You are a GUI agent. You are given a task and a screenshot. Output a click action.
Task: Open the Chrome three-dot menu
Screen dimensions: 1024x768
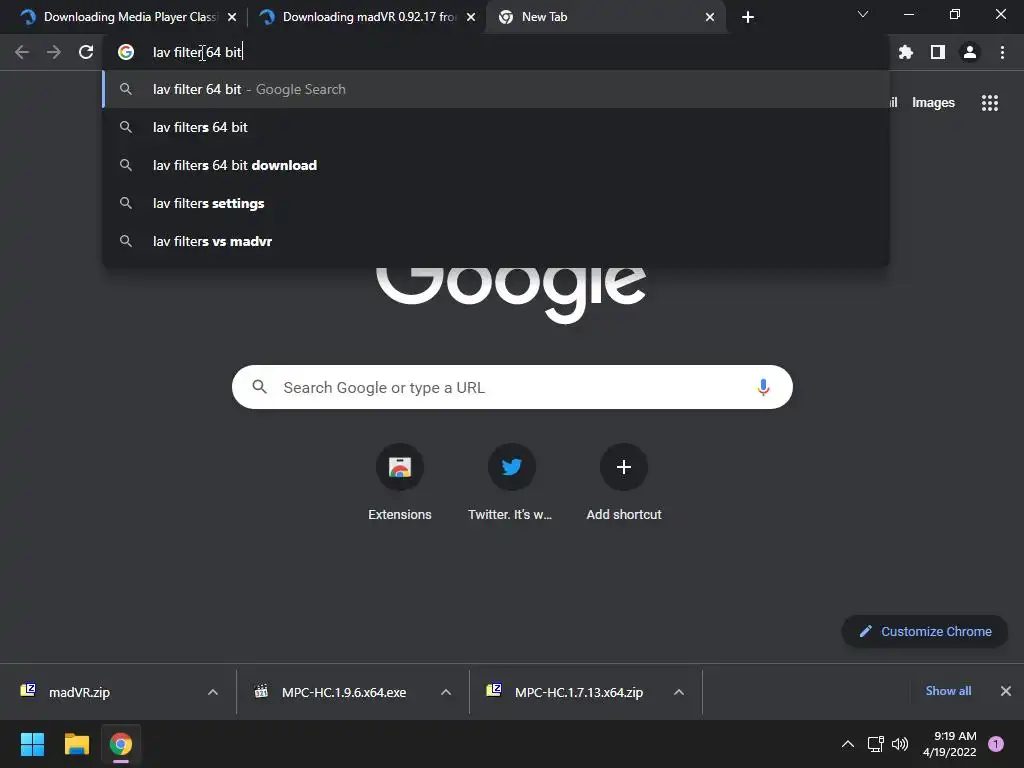[x=1002, y=52]
